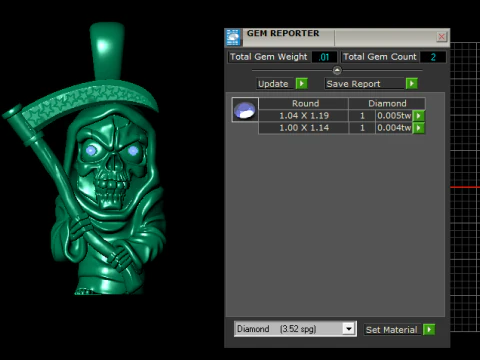480x360 pixels.
Task: Click the Total Gem Weight value .01
Action: click(324, 57)
